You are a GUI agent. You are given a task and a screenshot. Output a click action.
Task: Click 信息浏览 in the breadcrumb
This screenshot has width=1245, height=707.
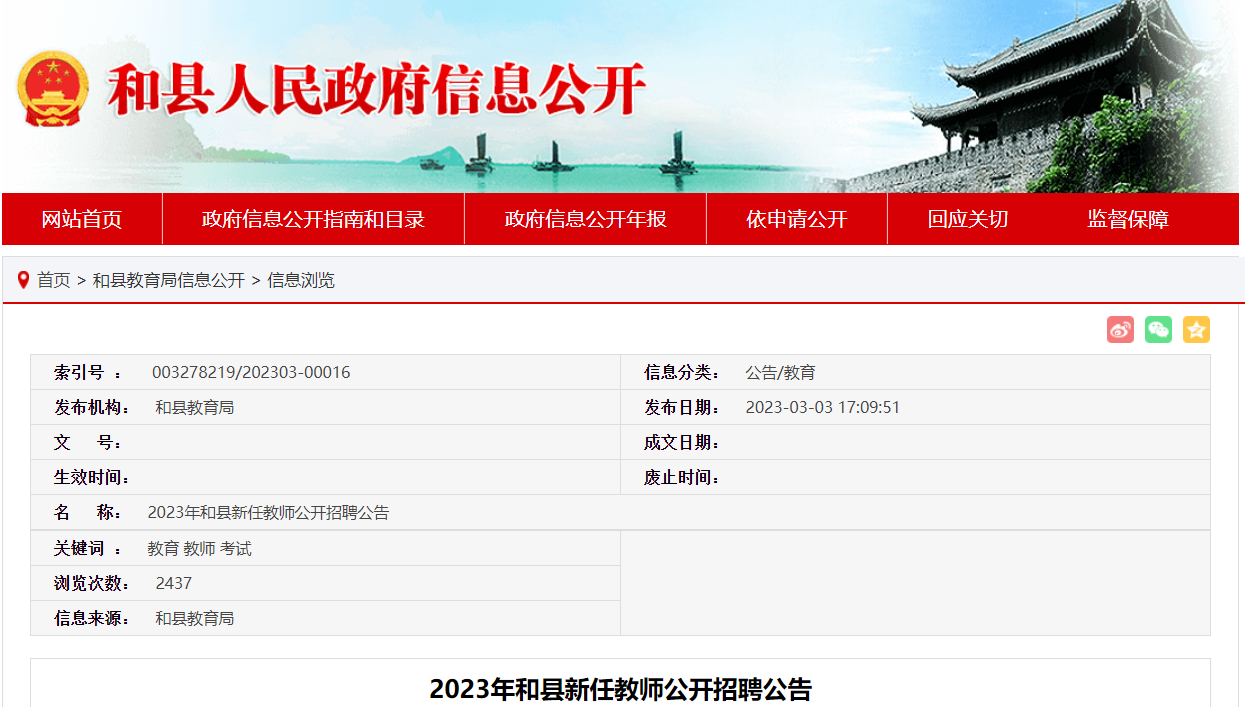301,280
